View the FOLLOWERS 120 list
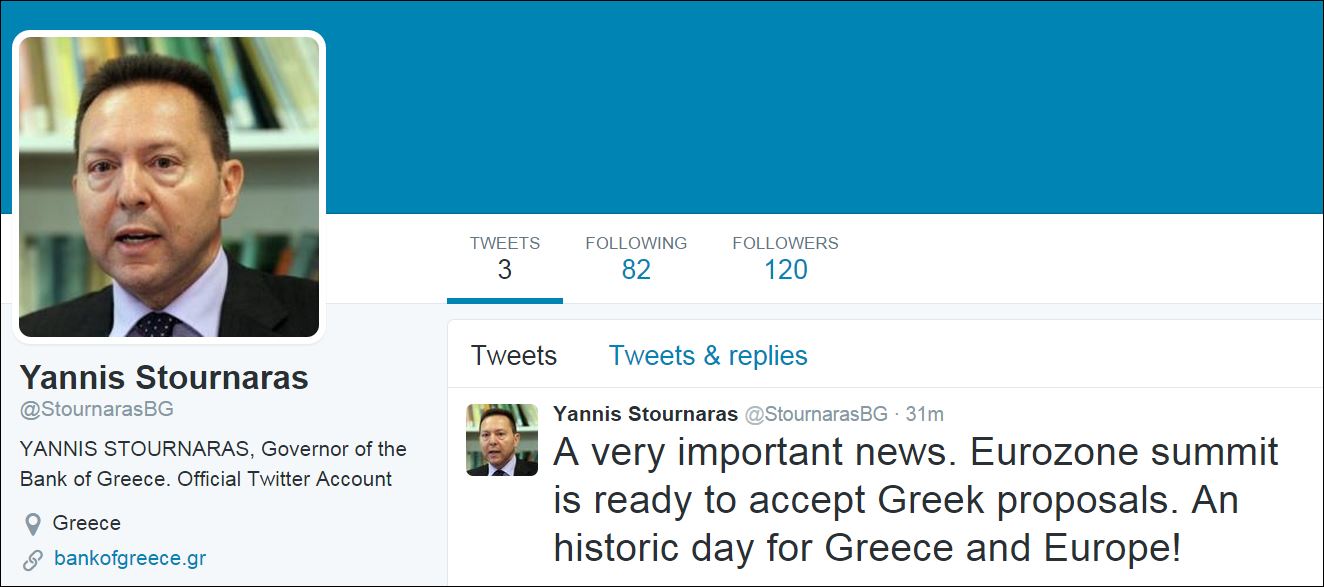1324x587 pixels. [785, 258]
